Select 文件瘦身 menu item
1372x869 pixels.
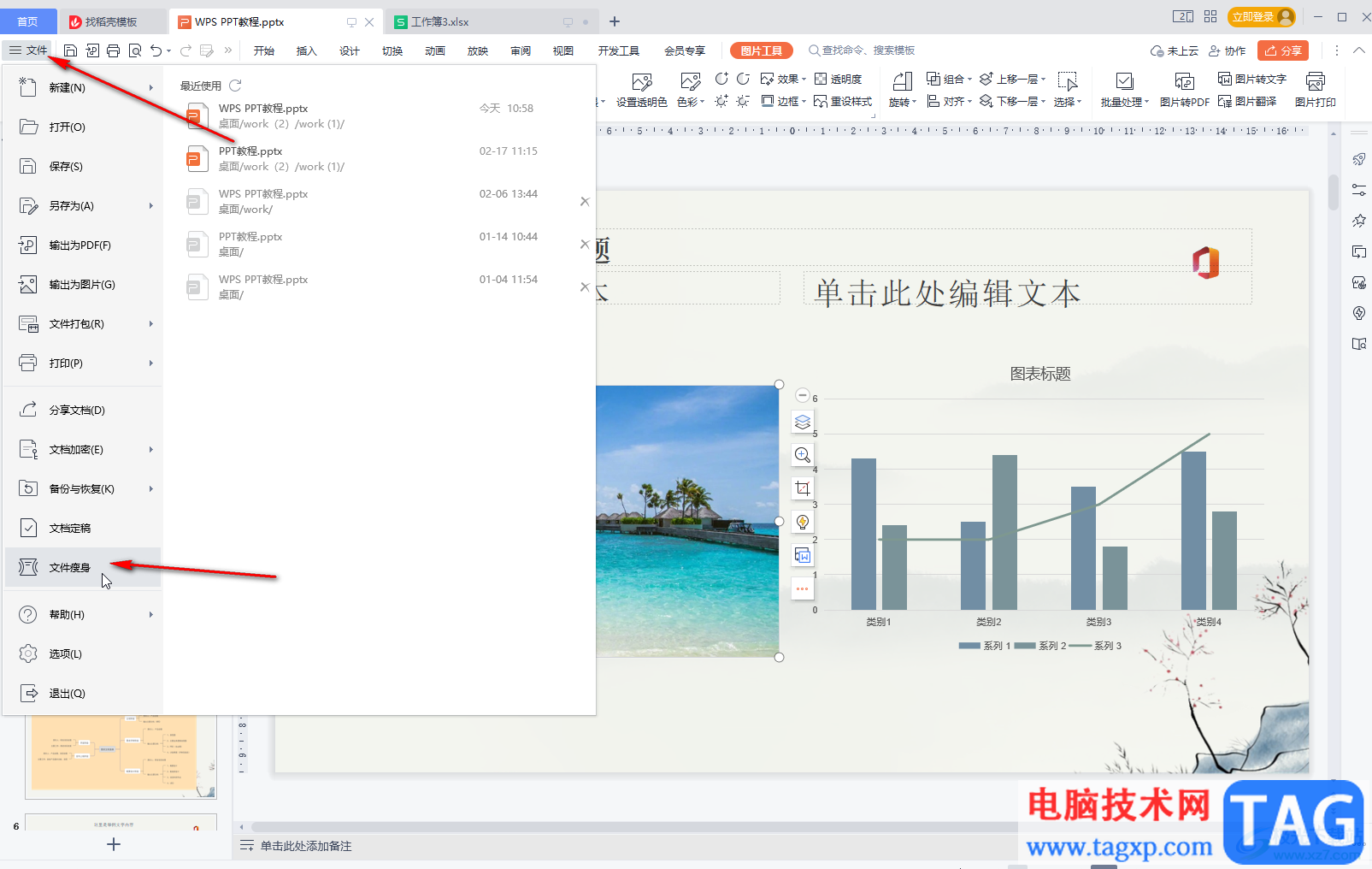point(83,567)
